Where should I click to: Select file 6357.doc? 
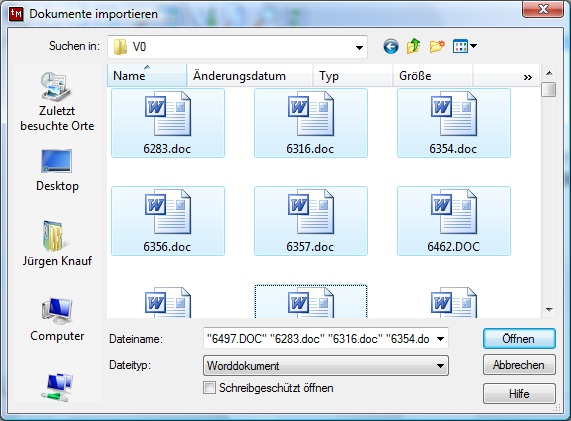(311, 221)
